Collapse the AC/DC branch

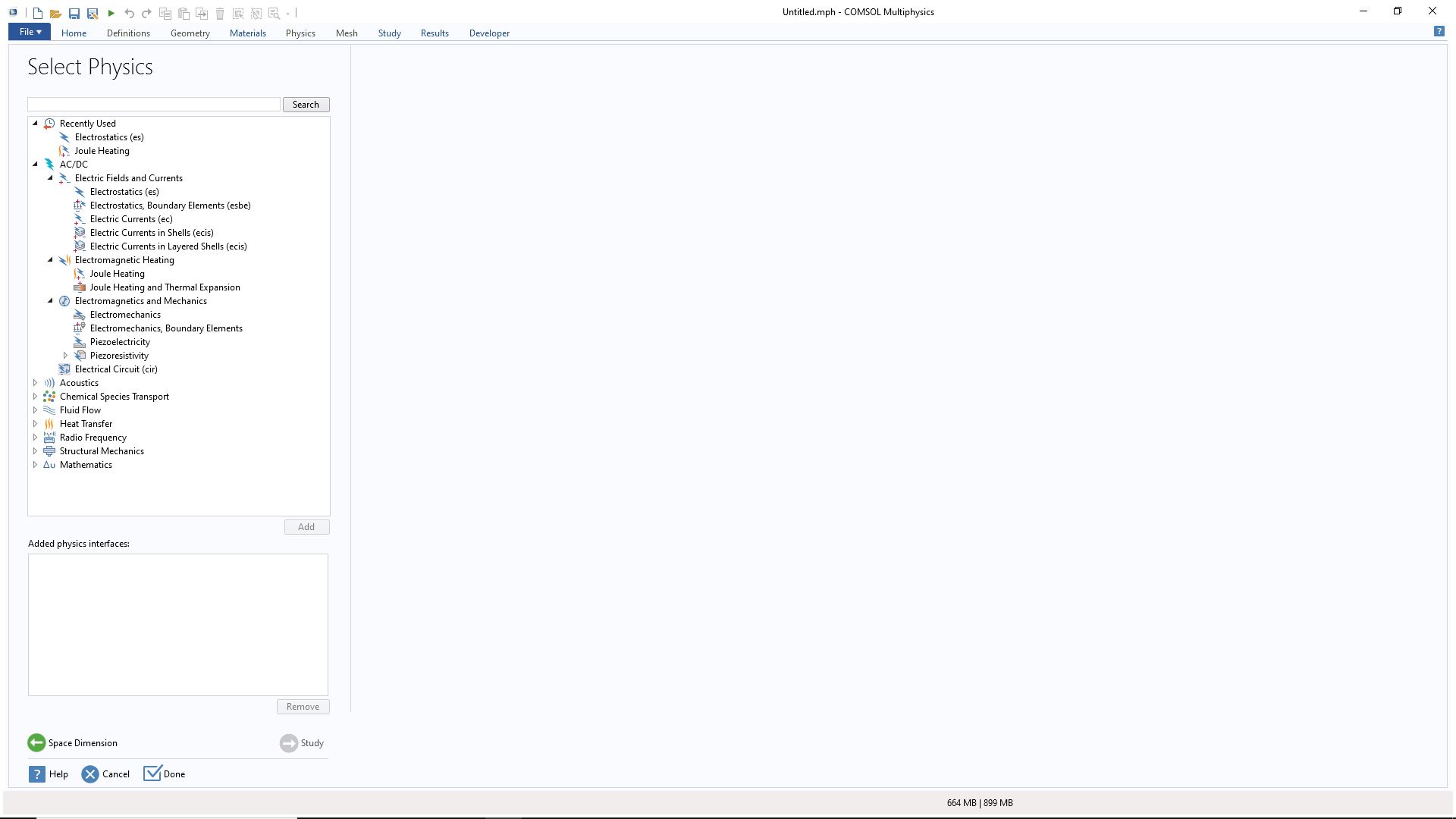pos(35,165)
